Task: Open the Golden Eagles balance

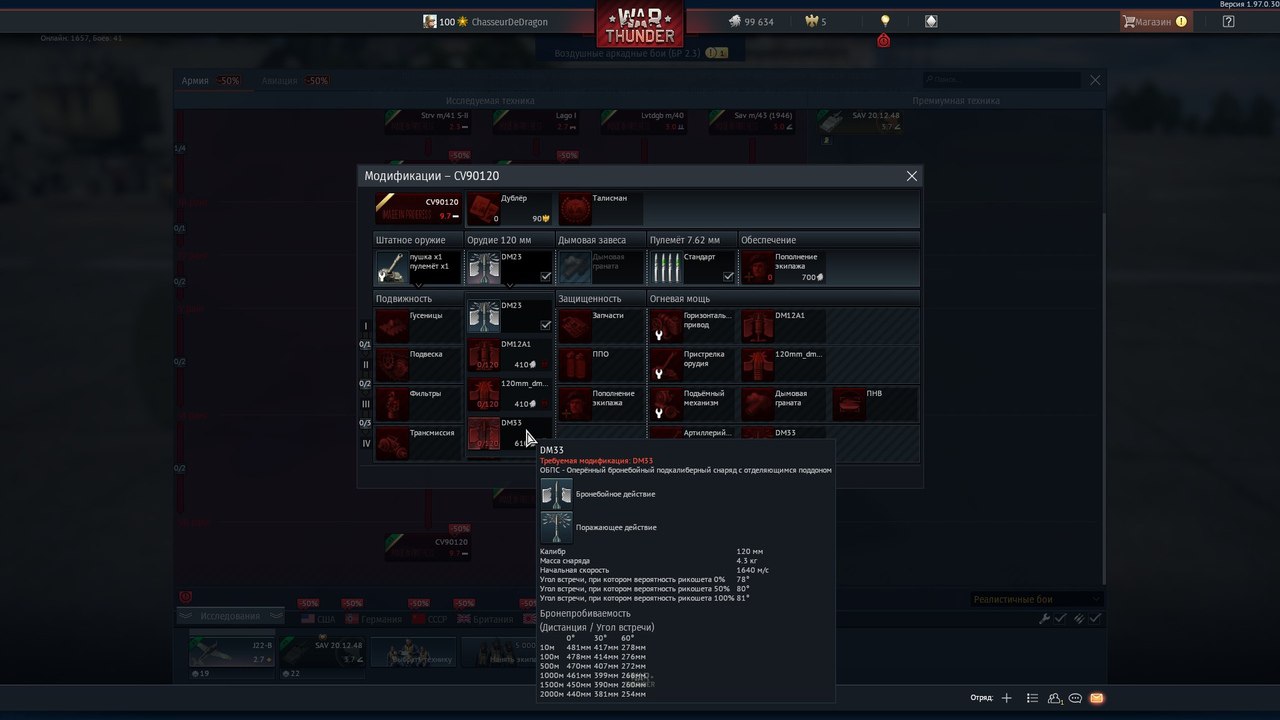Action: point(816,21)
